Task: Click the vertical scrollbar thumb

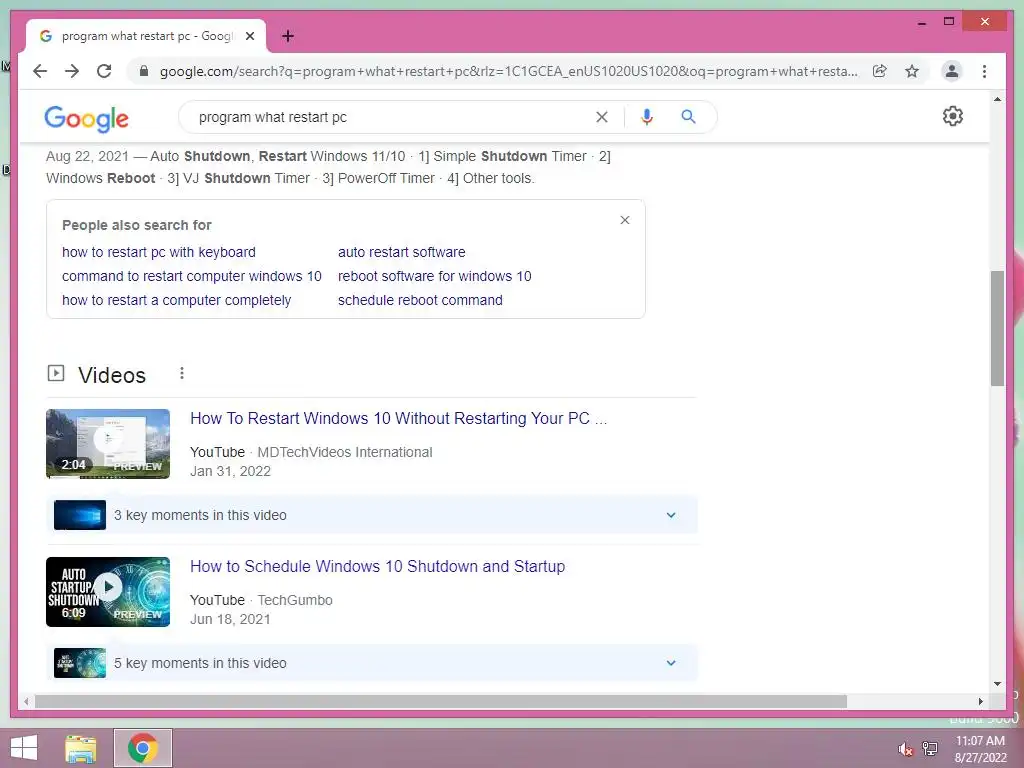Action: pos(997,328)
